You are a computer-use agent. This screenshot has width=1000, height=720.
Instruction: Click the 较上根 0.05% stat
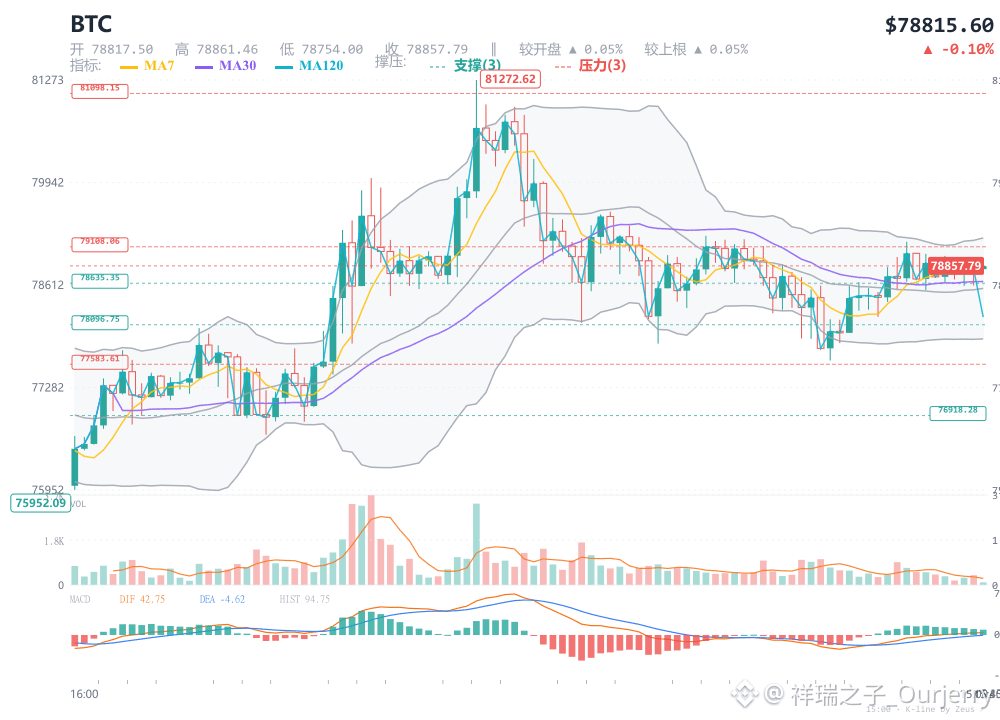tap(696, 49)
